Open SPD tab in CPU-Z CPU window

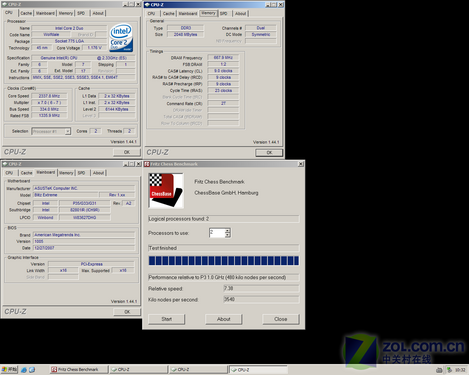pos(81,13)
